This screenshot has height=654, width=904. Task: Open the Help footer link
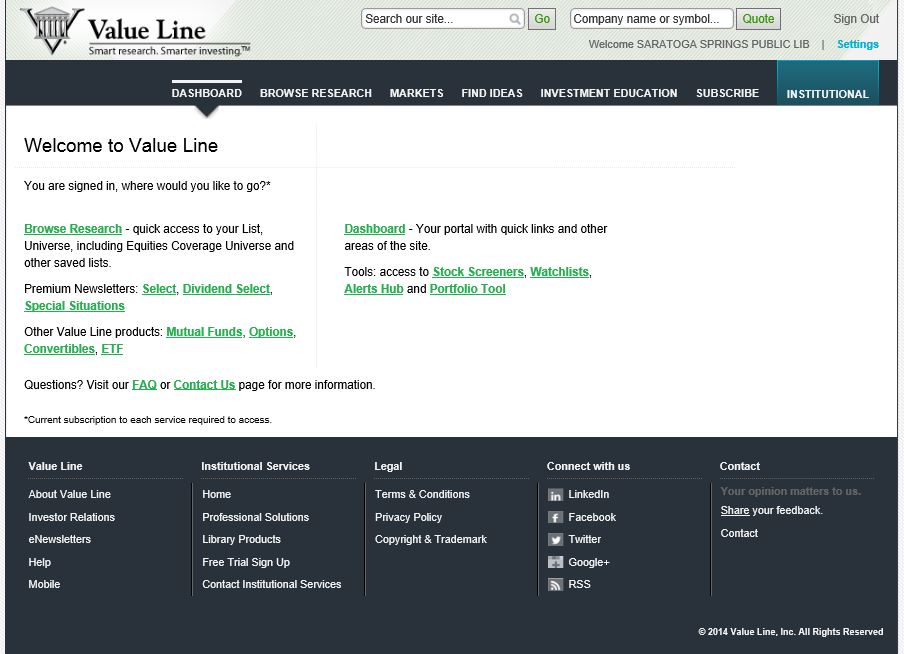[x=39, y=562]
